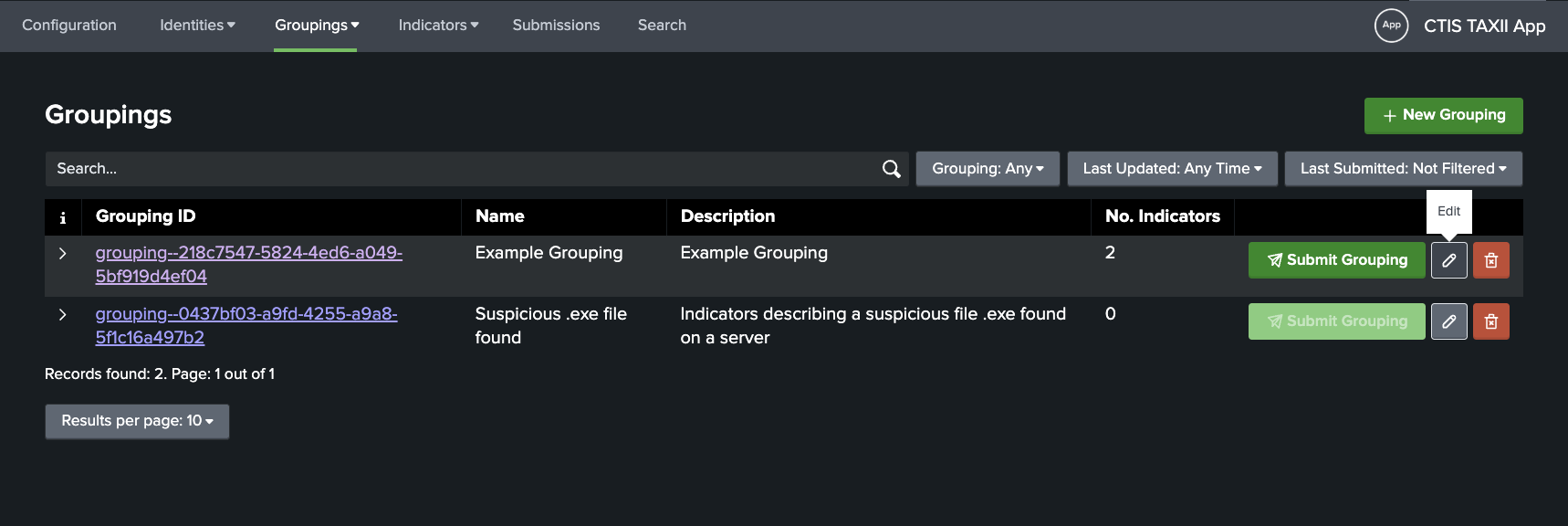Open Last Submitted: Not Filtered dropdown
The width and height of the screenshot is (1568, 526).
(x=1403, y=169)
